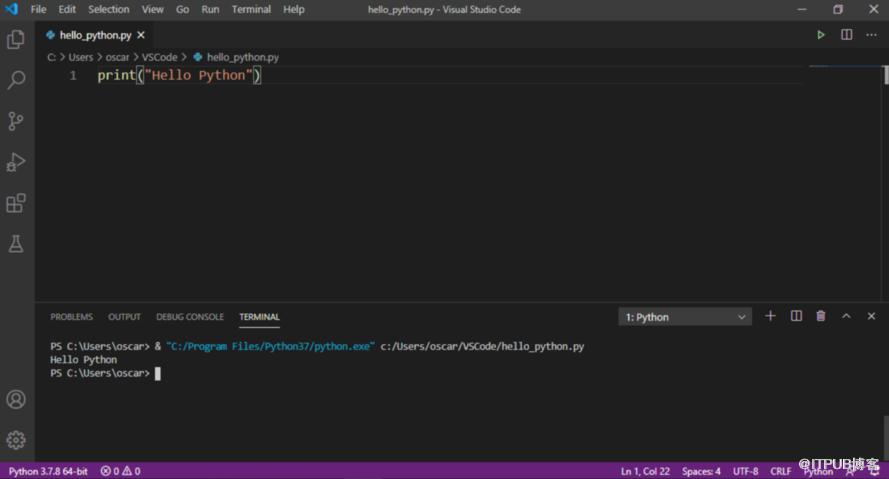889x479 pixels.
Task: Open the Edit menu
Action: [67, 9]
